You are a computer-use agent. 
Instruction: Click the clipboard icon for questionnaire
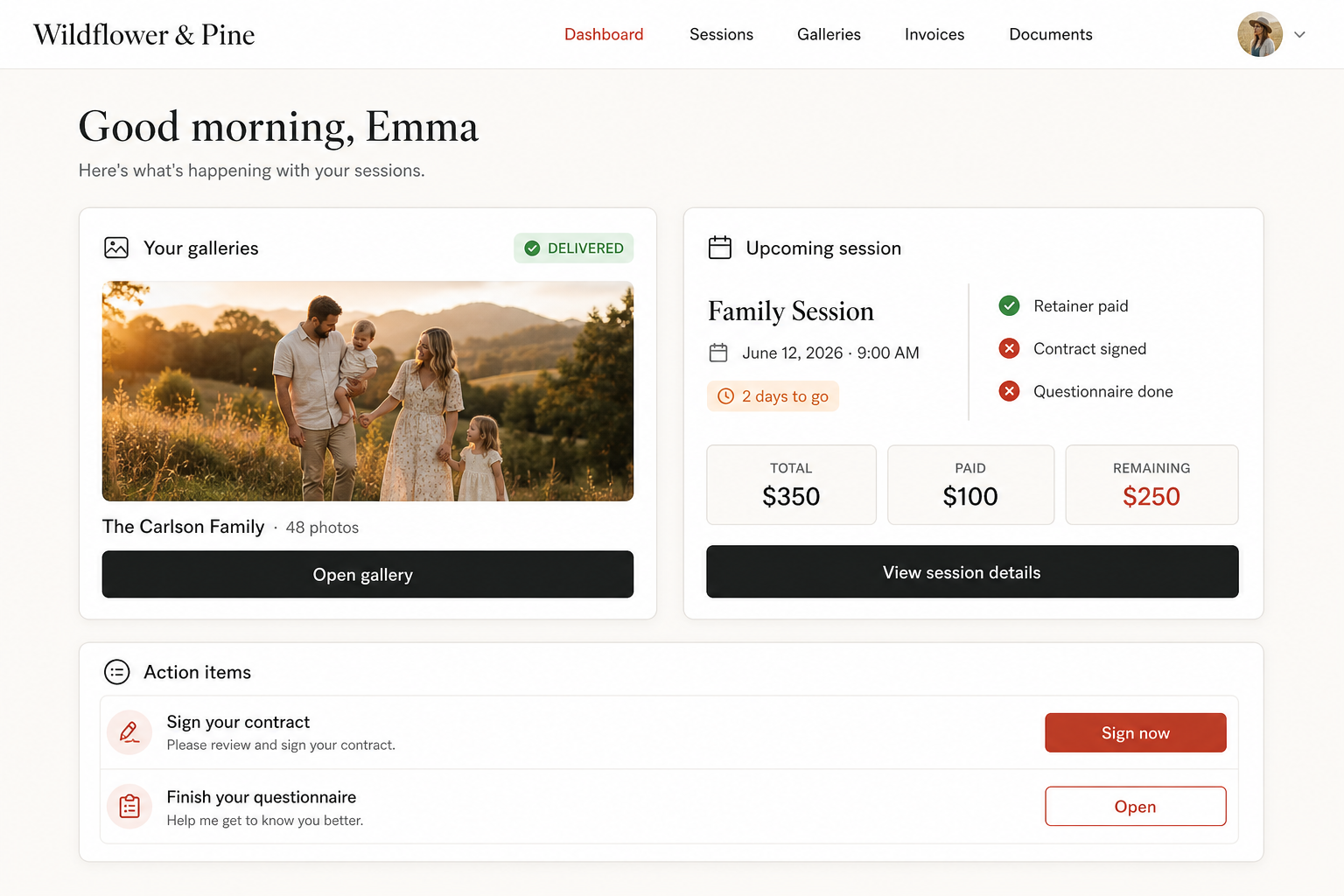[x=129, y=806]
